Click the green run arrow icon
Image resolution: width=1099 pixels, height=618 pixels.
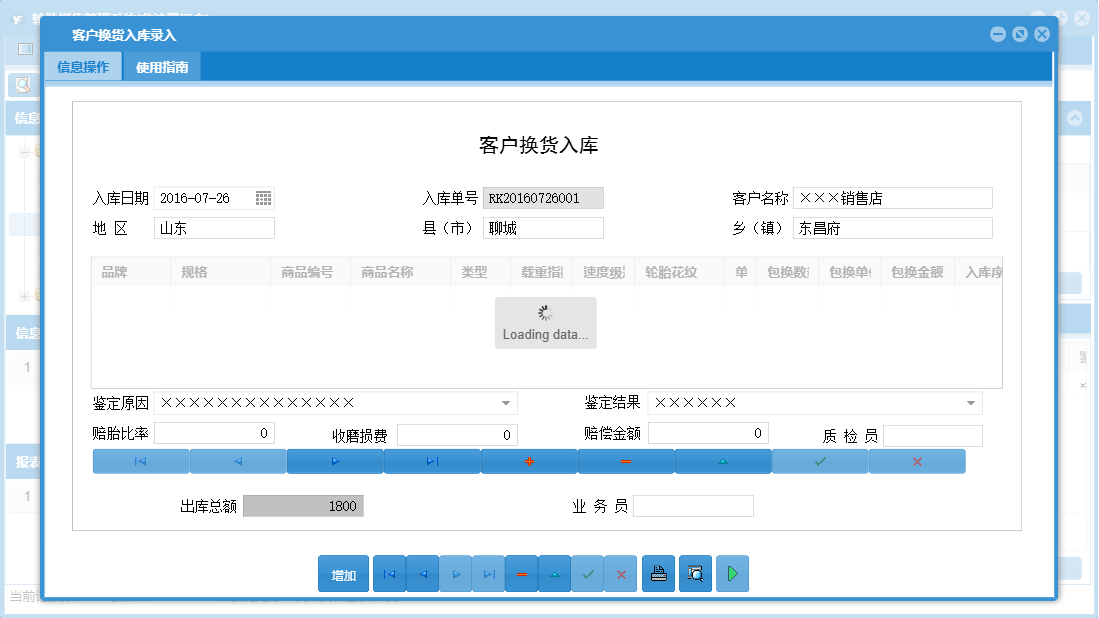tap(732, 574)
